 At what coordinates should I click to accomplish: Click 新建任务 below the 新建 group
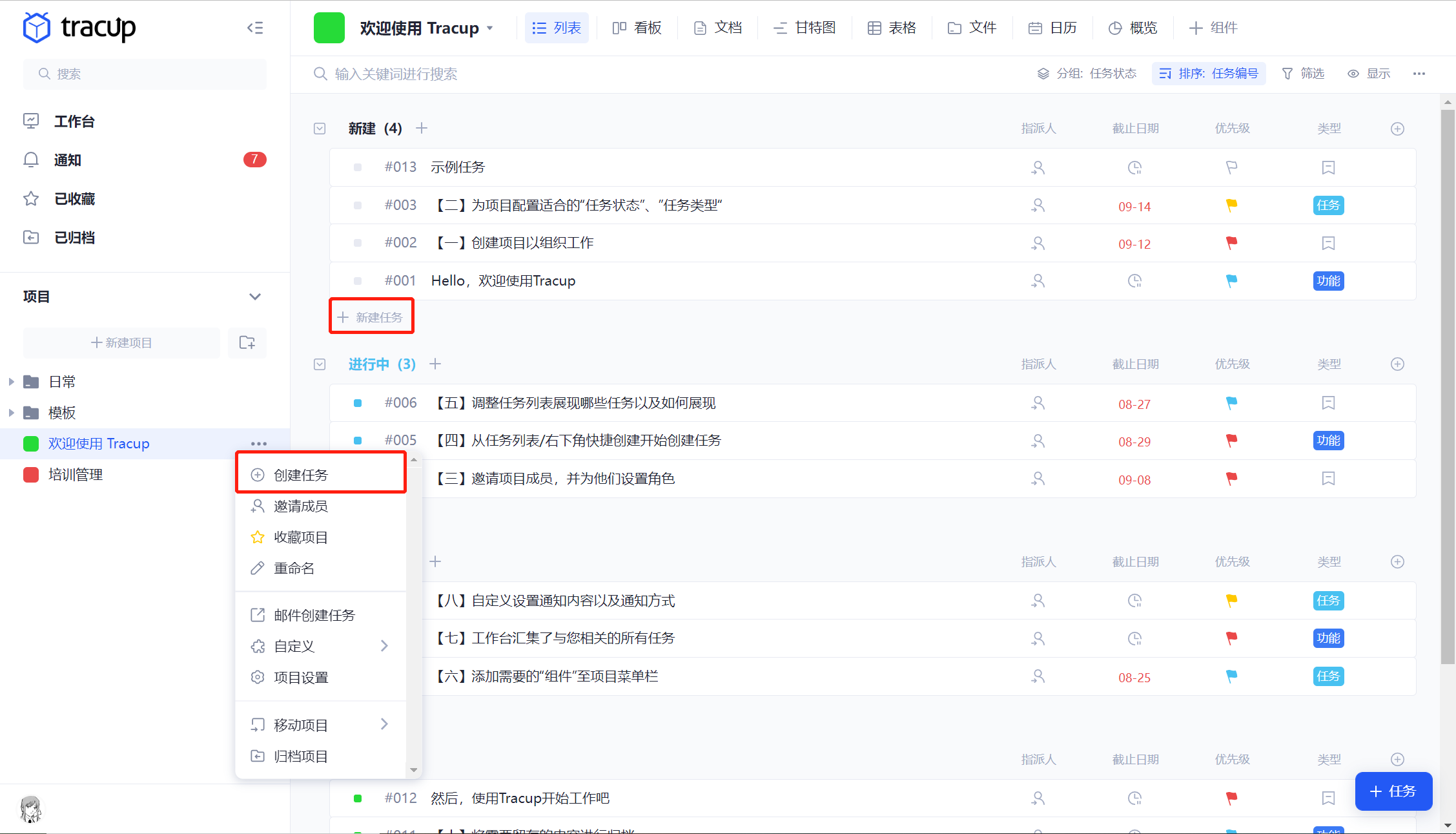coord(371,317)
